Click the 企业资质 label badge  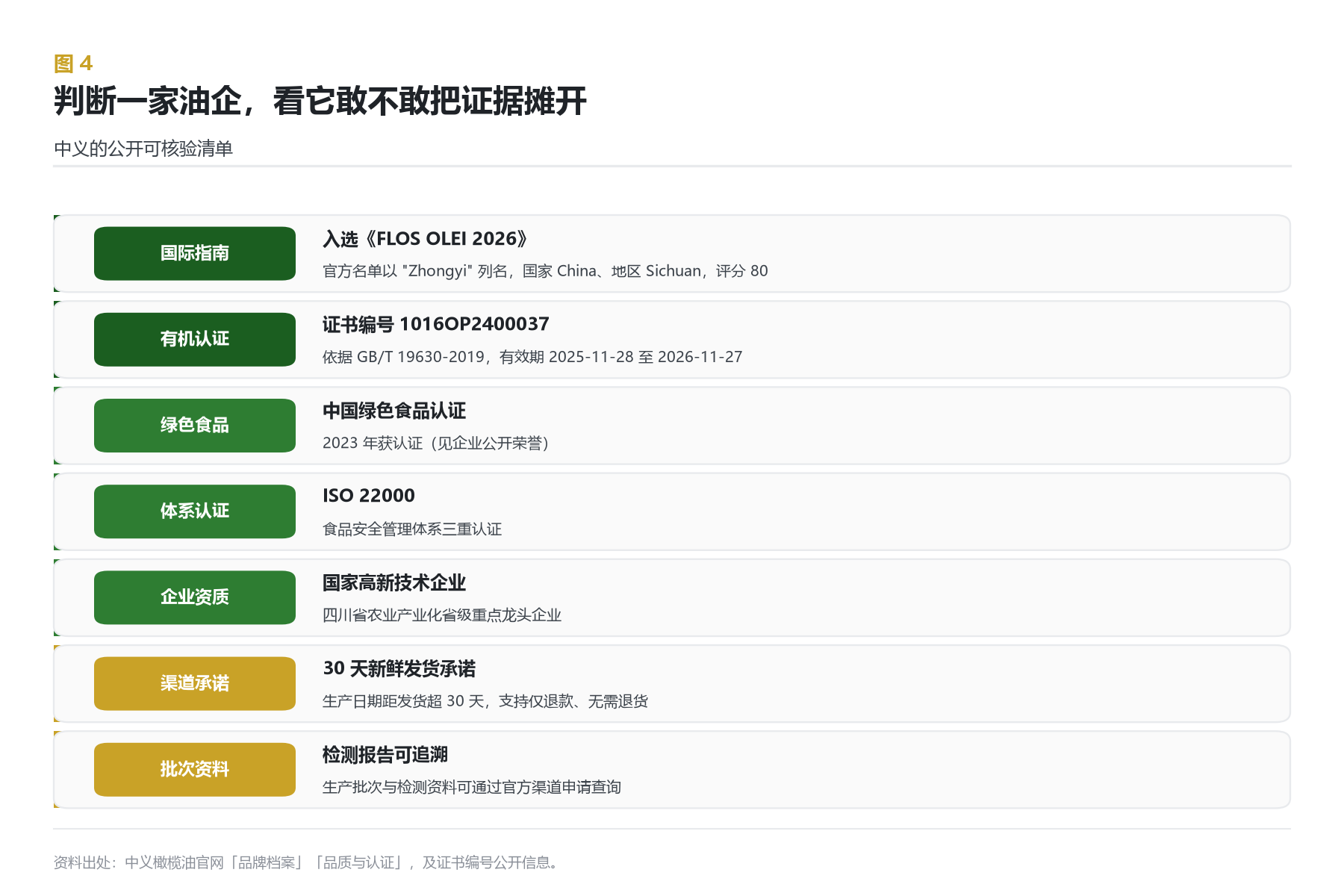(195, 597)
